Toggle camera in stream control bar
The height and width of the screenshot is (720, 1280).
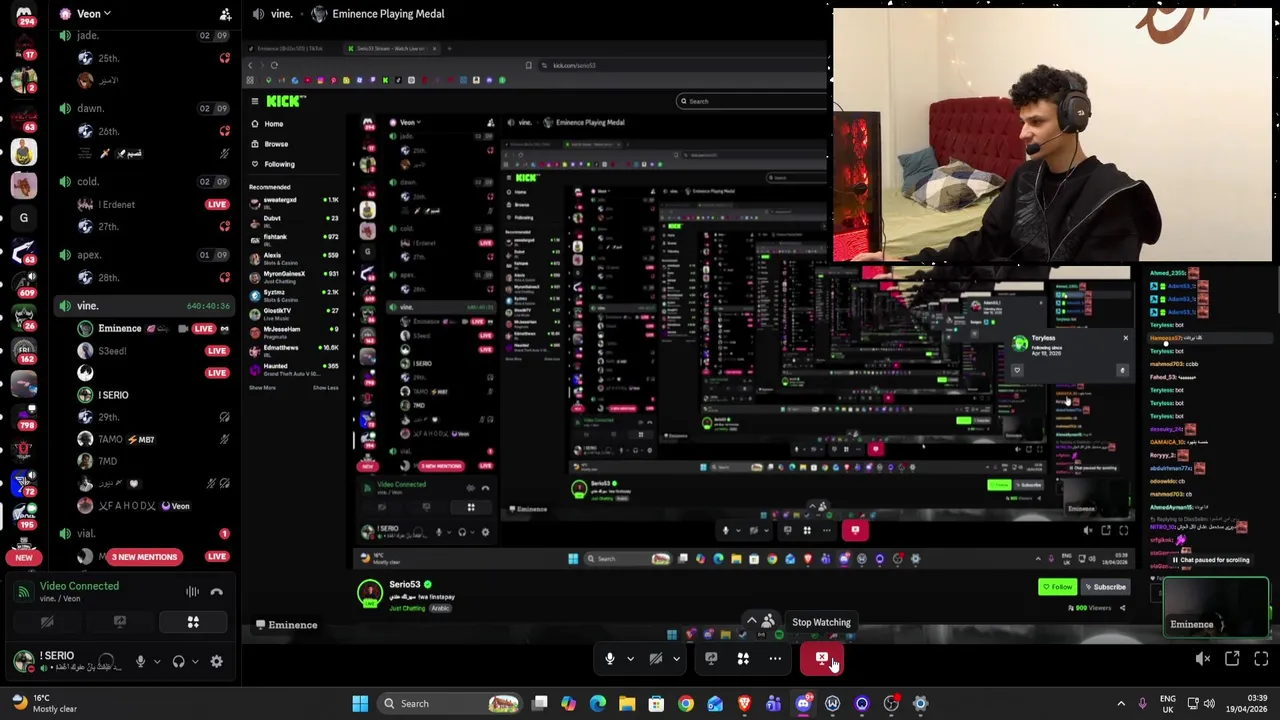point(656,659)
